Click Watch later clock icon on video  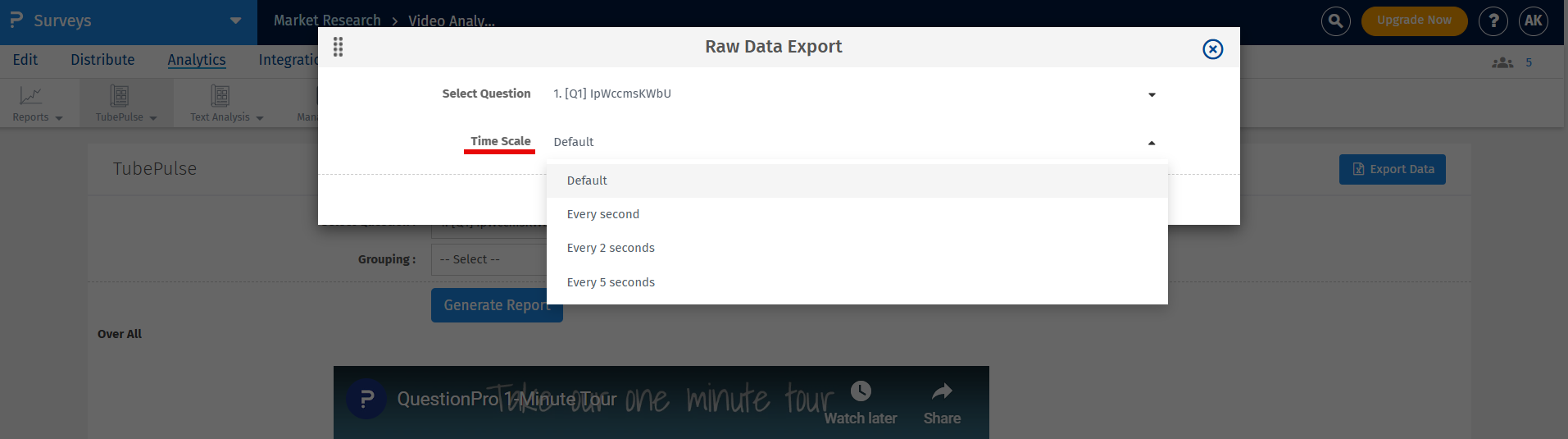coord(861,391)
